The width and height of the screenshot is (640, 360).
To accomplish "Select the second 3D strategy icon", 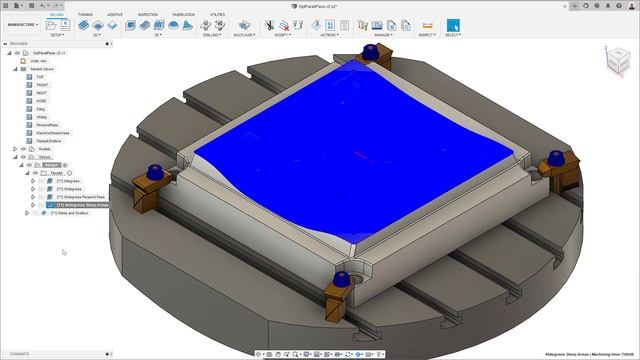I will (x=144, y=25).
